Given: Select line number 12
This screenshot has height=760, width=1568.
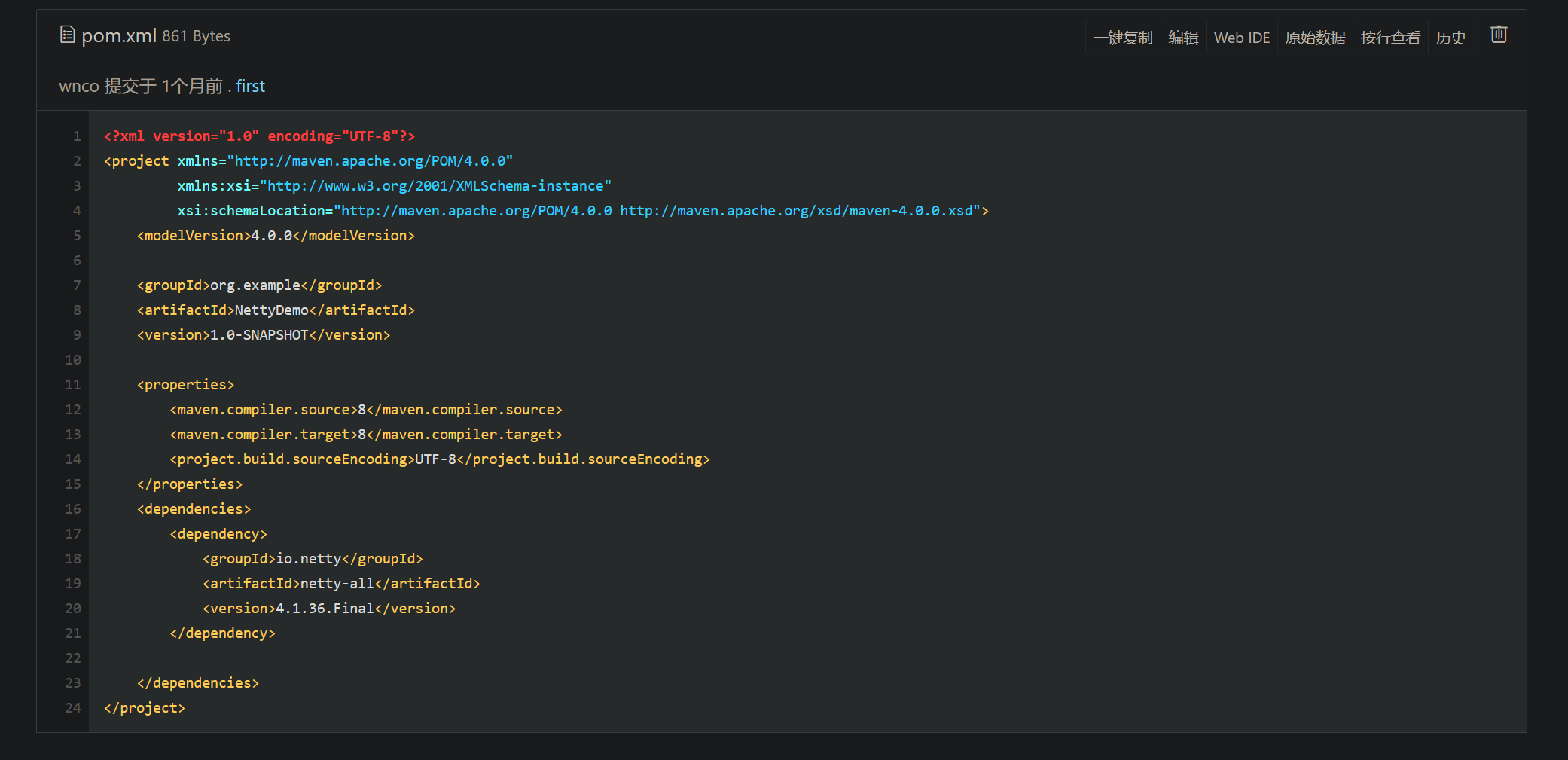Looking at the screenshot, I should (x=73, y=410).
